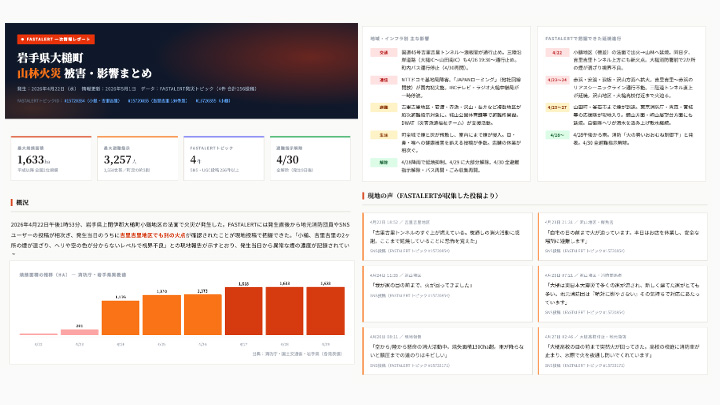The height and width of the screenshot is (405, 720).
Task: Click the SNS source line in the 大槌高校 card
Action: 585,366
